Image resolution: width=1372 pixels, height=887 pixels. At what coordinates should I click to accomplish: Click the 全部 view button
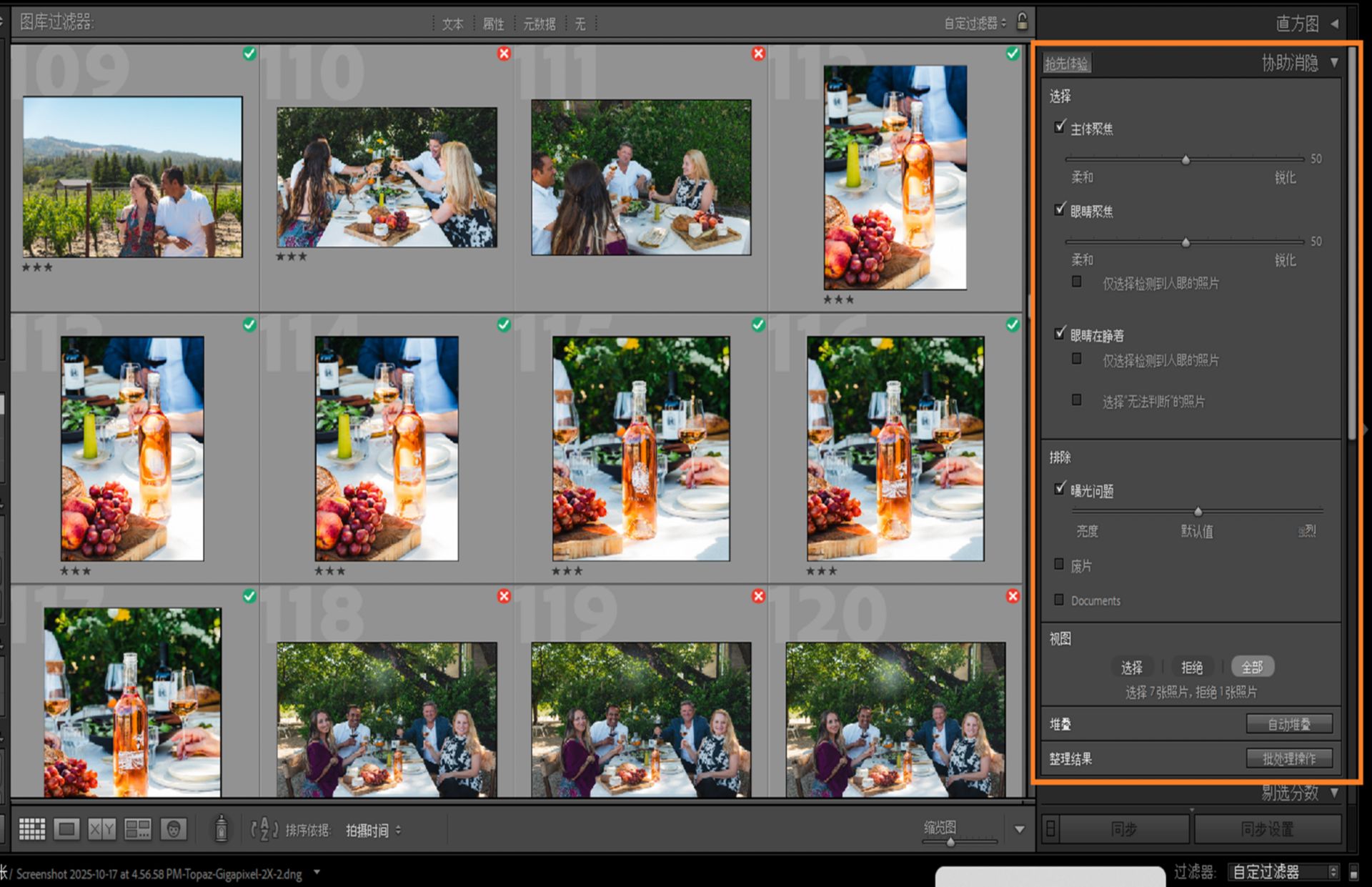1252,667
